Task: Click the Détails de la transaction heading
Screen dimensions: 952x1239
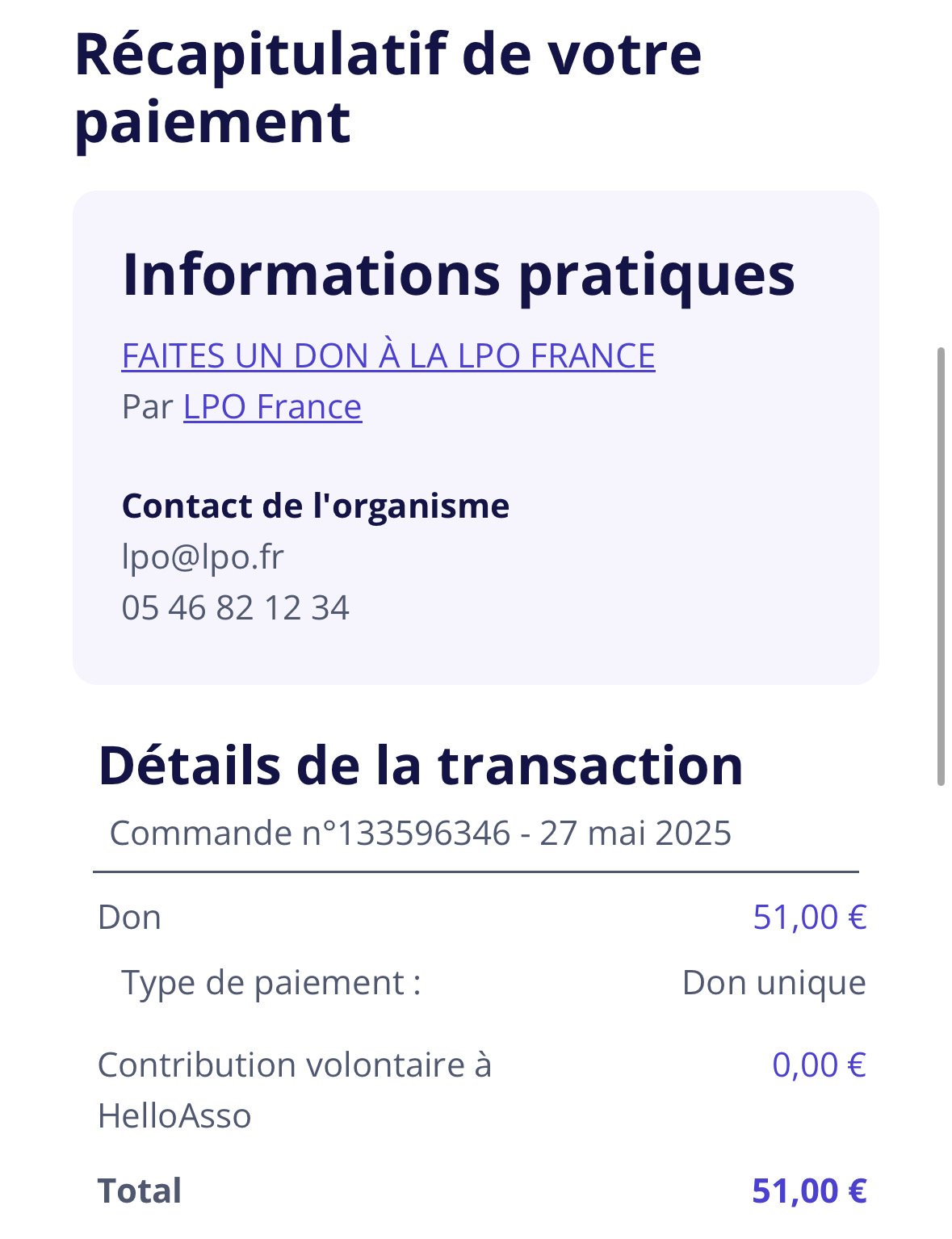Action: click(x=420, y=766)
